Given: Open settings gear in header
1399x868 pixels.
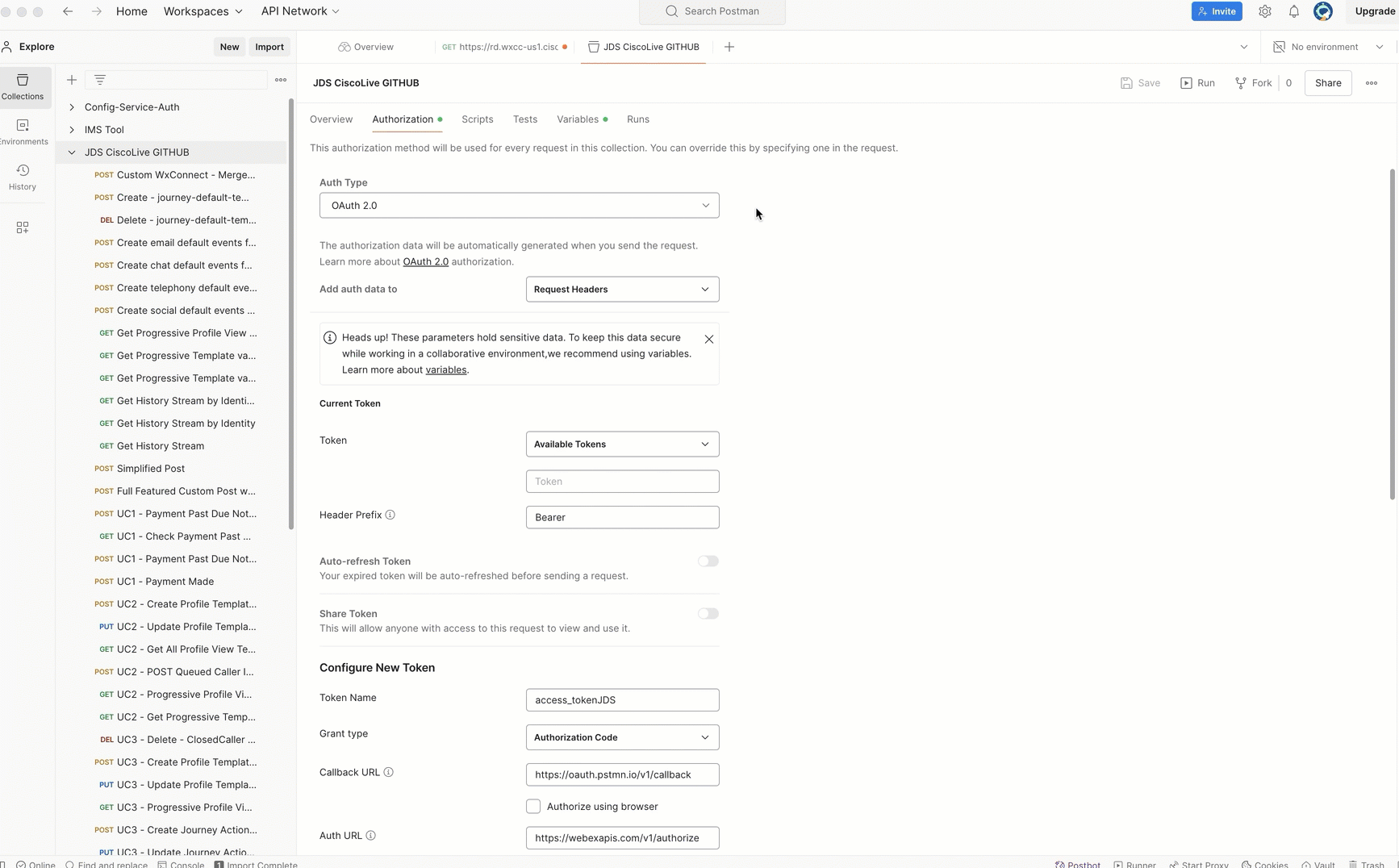Looking at the screenshot, I should pos(1264,11).
